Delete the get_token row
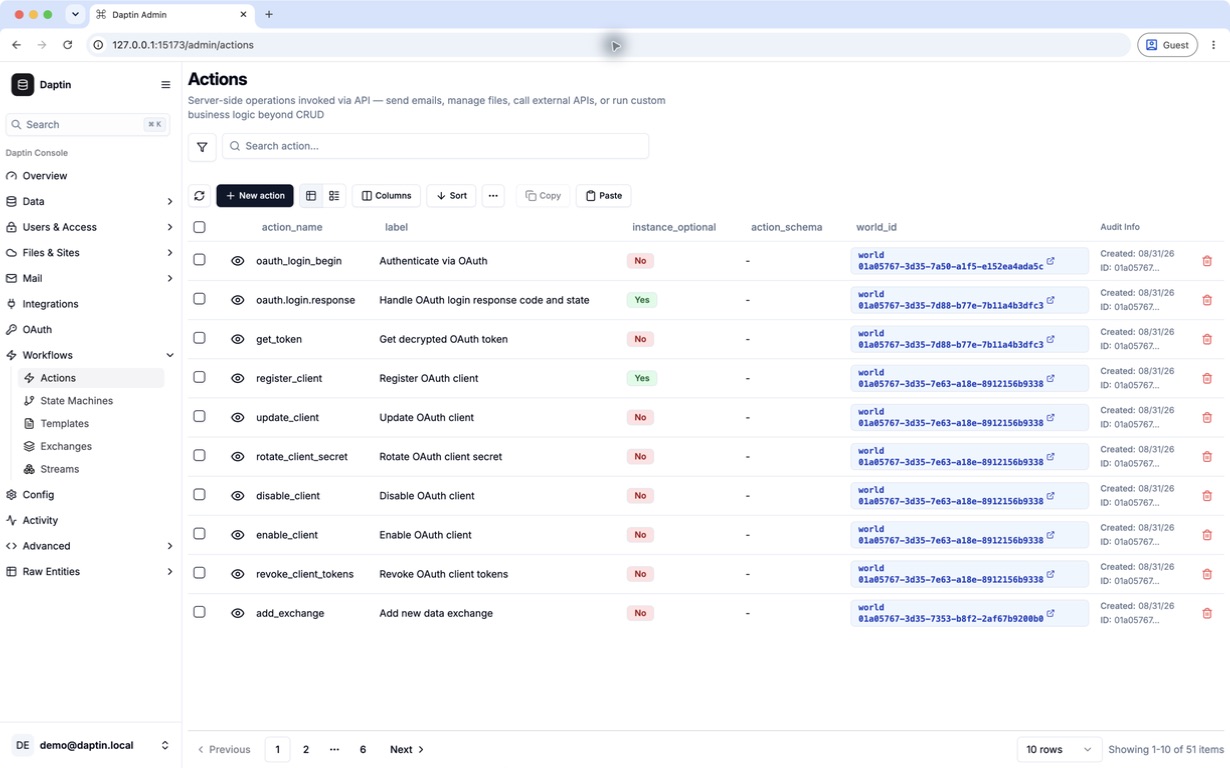 (1207, 339)
